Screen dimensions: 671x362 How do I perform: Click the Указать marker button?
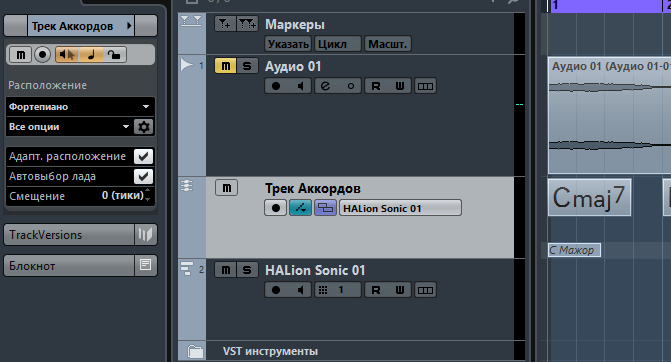pos(288,44)
